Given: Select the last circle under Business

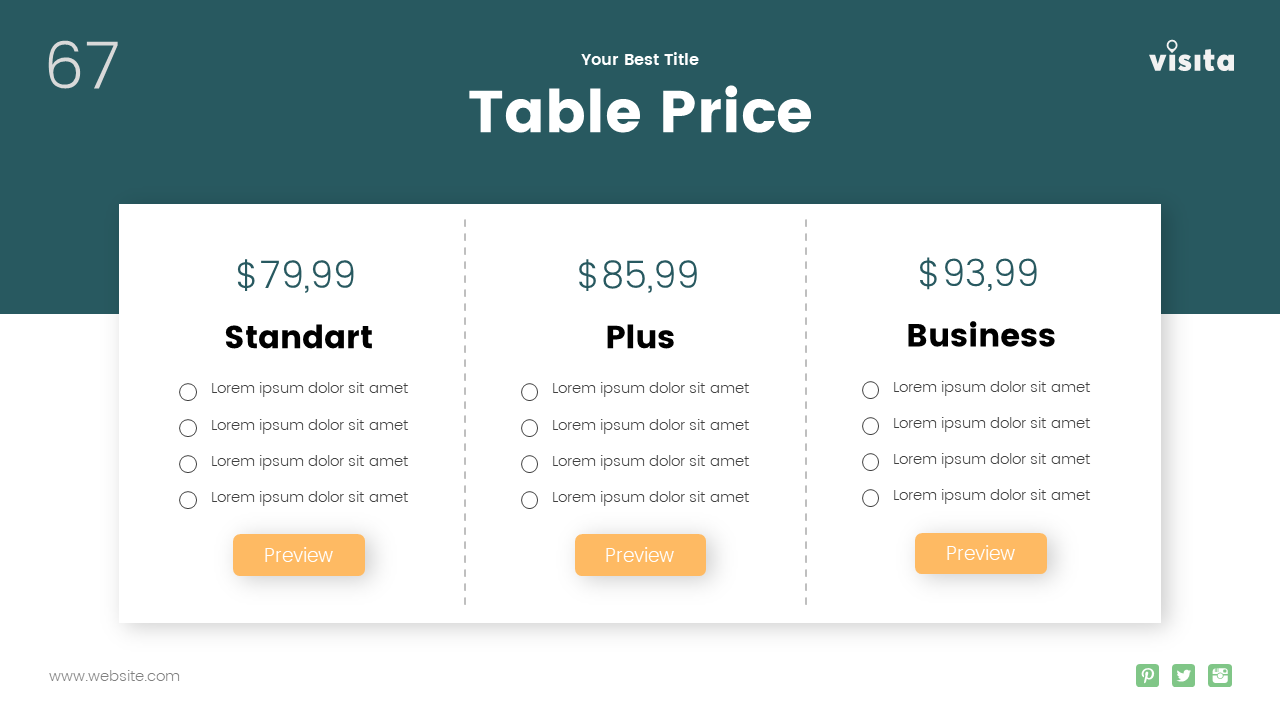Looking at the screenshot, I should 871,498.
